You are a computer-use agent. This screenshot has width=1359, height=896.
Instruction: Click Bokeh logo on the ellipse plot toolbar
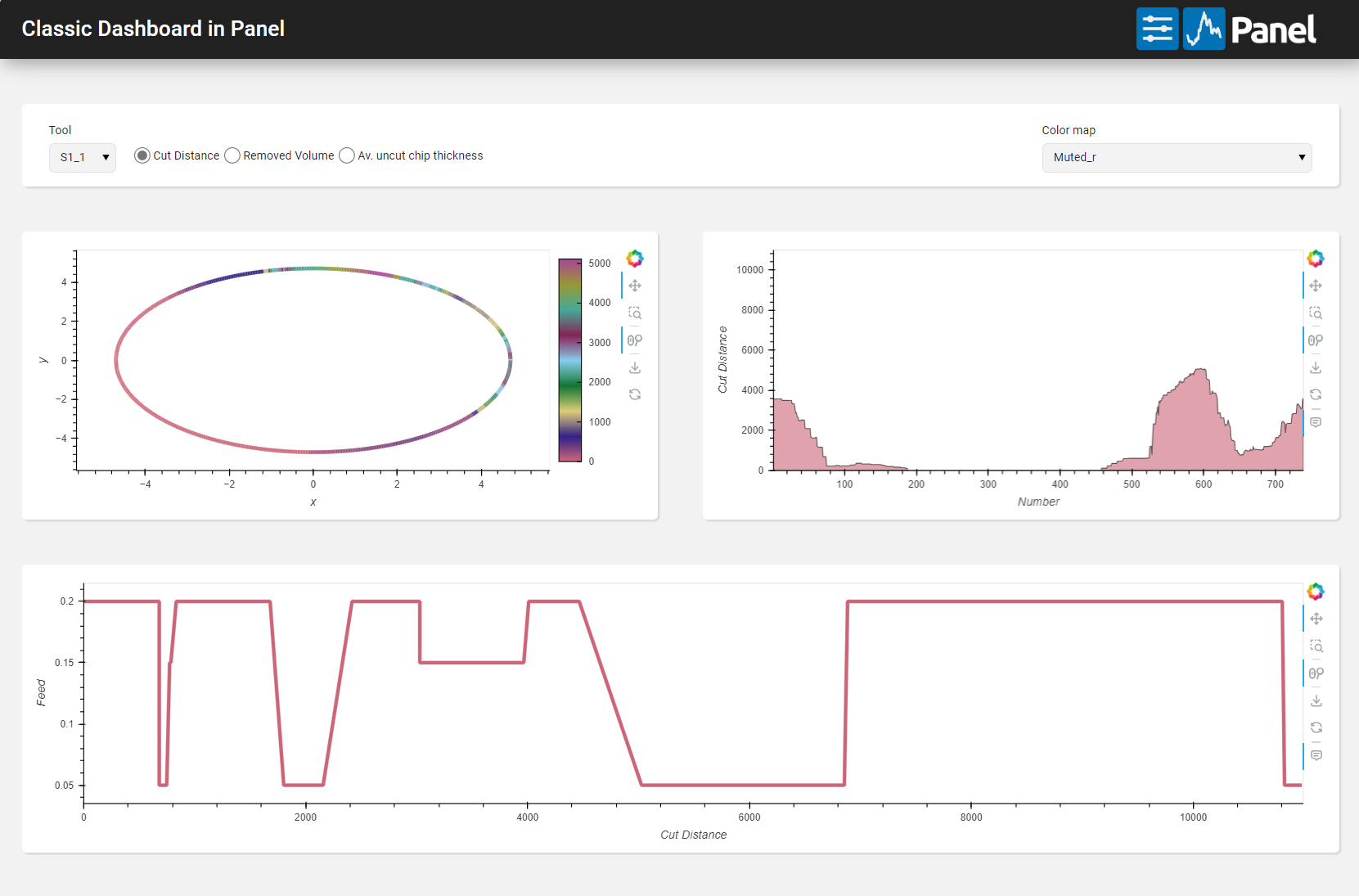tap(635, 259)
